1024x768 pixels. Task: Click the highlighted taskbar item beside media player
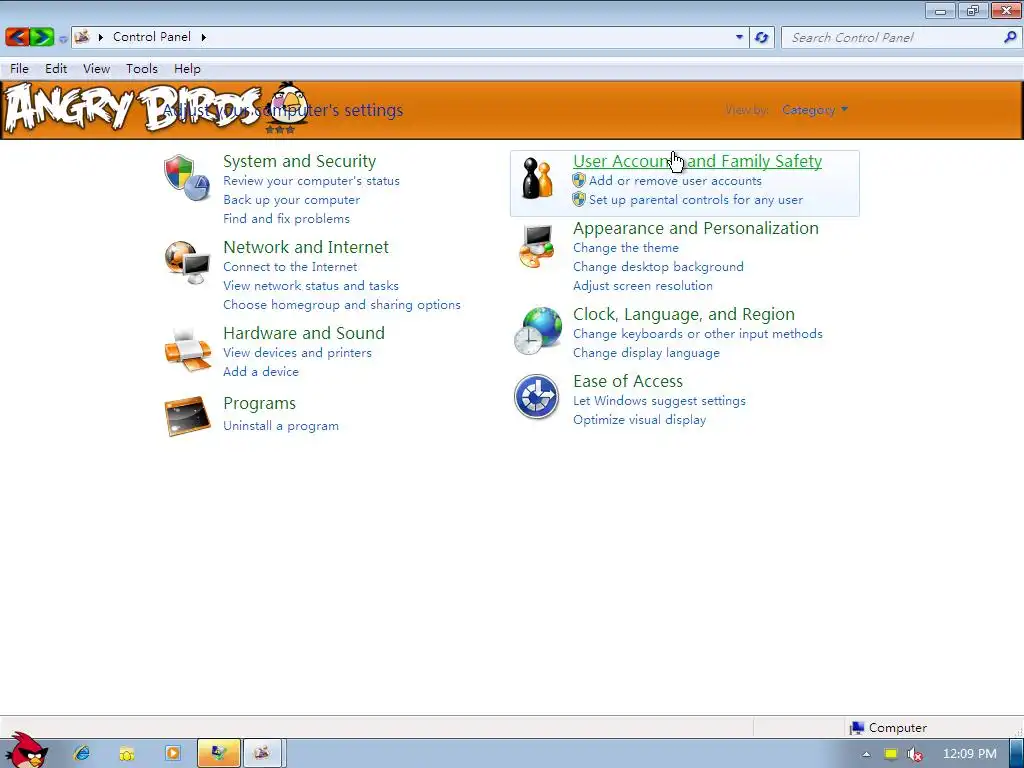[x=219, y=753]
